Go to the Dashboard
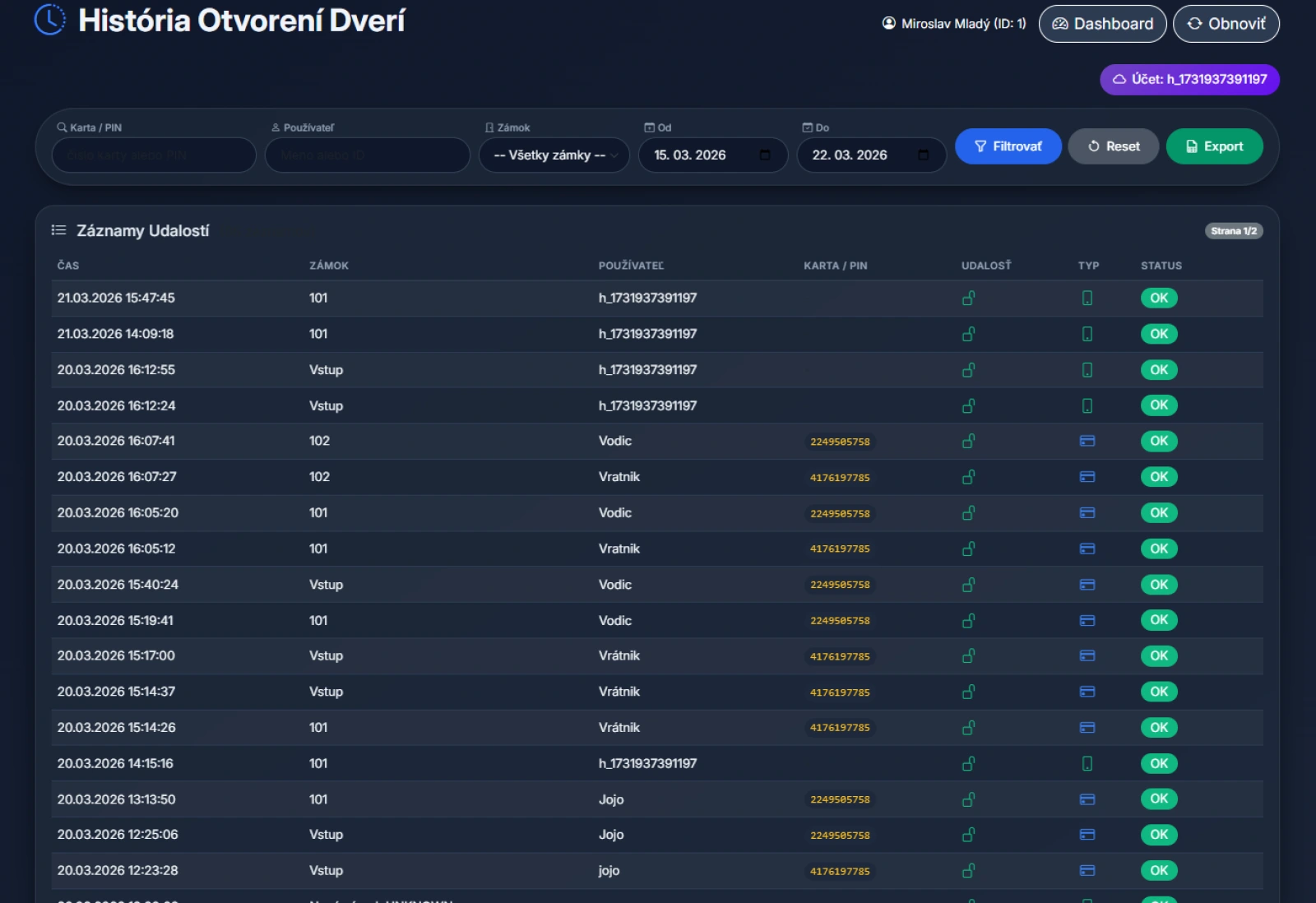1316x903 pixels. coord(1102,24)
